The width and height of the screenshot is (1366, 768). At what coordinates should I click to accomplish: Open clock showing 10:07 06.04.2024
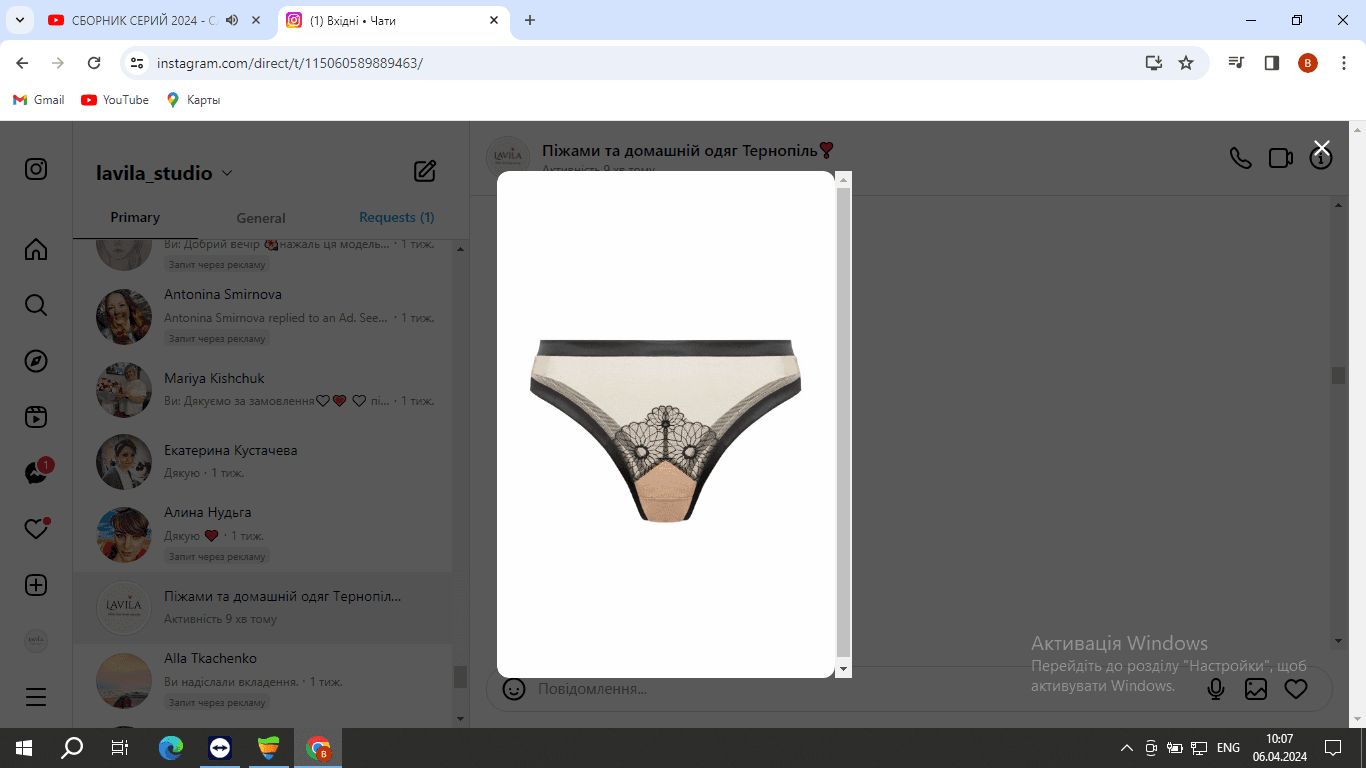click(x=1279, y=747)
